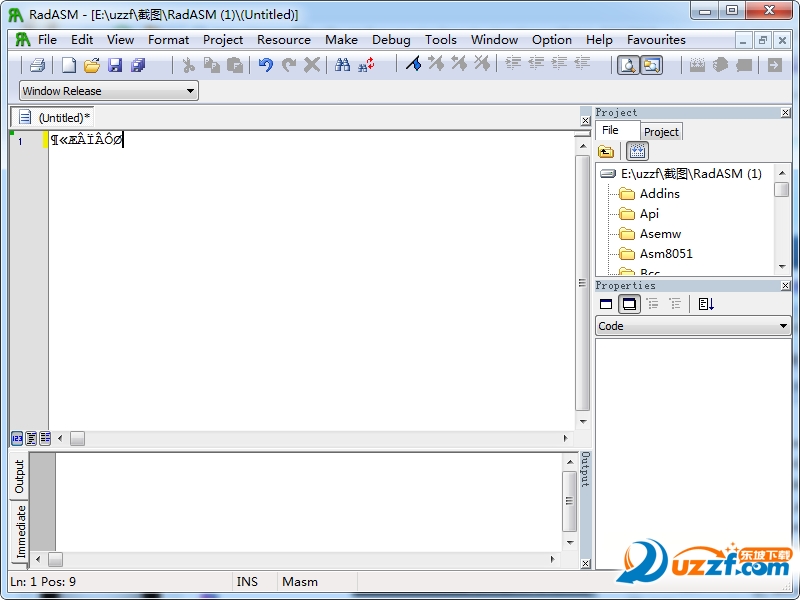Open Find with the binoculars icon
The width and height of the screenshot is (800, 600).
342,65
